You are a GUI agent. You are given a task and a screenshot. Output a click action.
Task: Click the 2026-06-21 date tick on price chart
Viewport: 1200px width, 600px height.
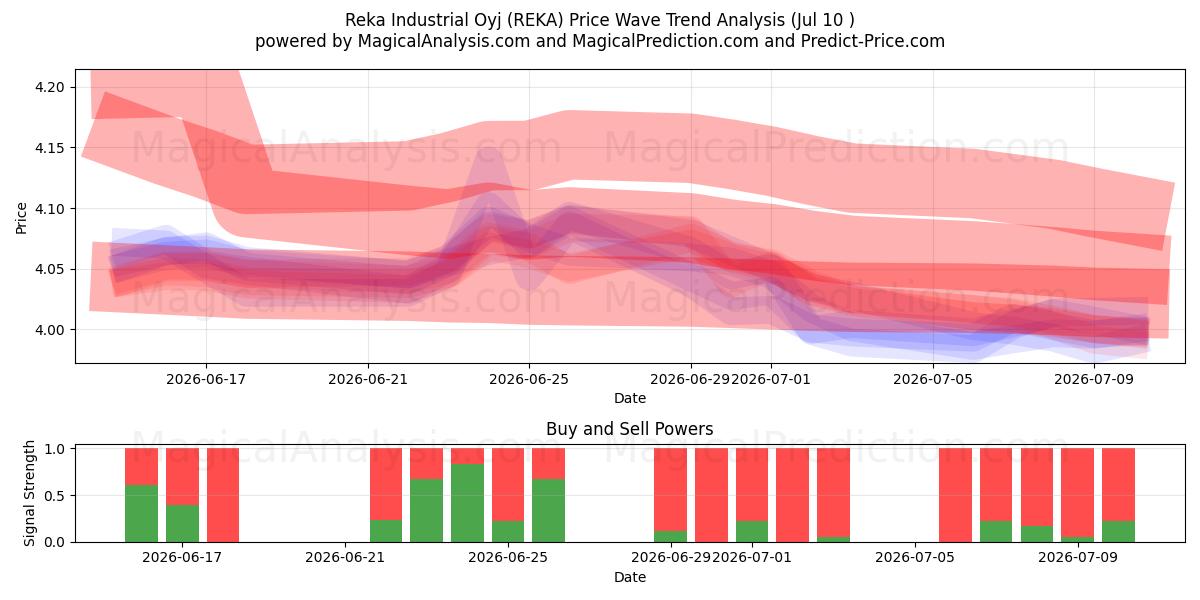click(x=368, y=380)
